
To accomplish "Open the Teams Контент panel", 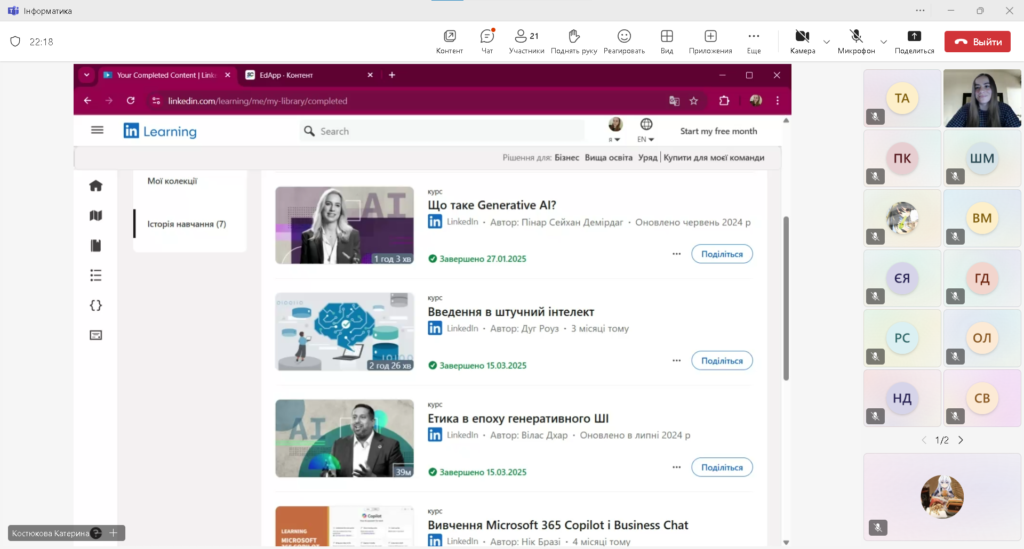I will click(449, 41).
